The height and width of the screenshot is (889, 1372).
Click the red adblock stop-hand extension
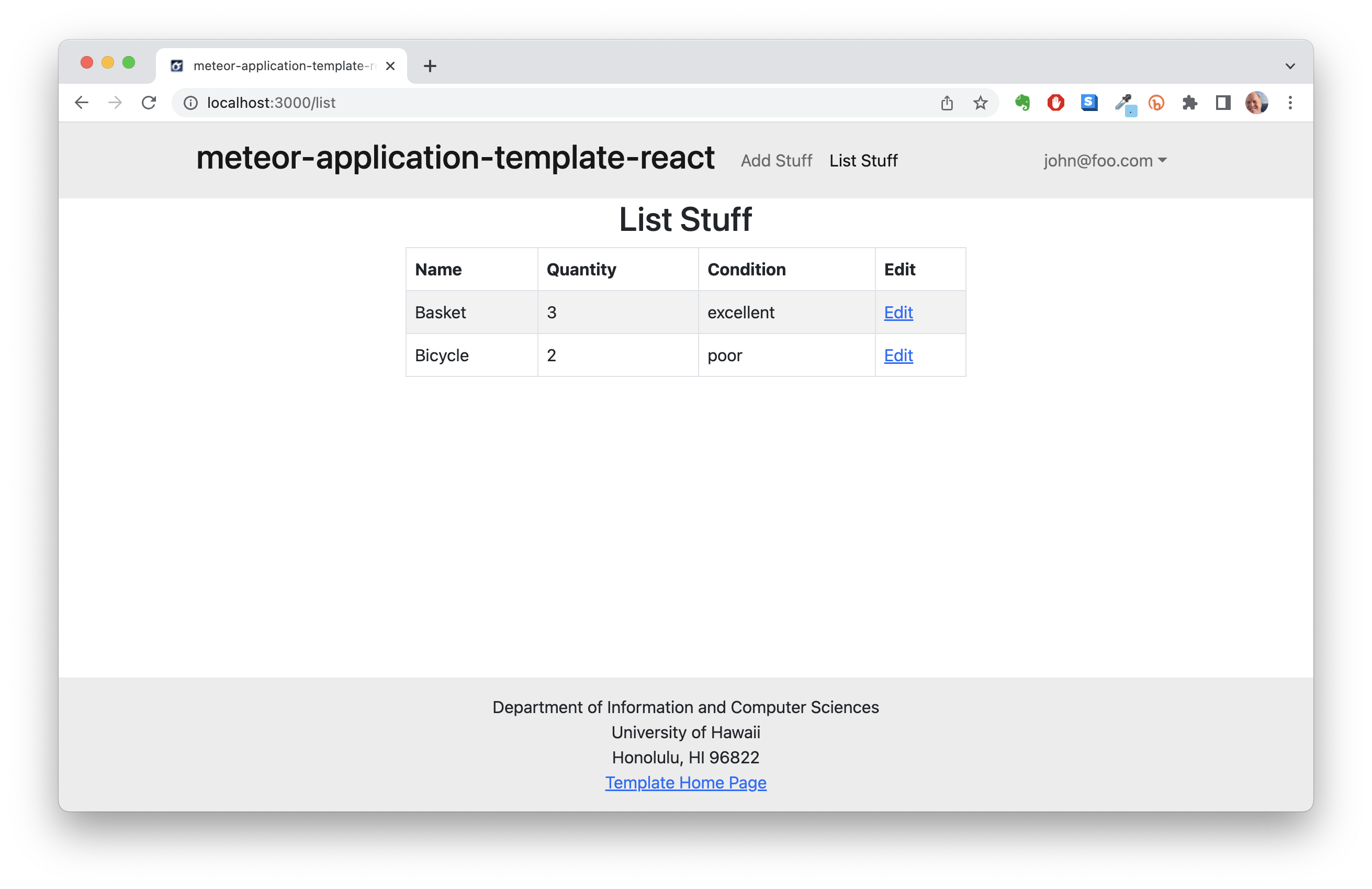click(x=1055, y=103)
